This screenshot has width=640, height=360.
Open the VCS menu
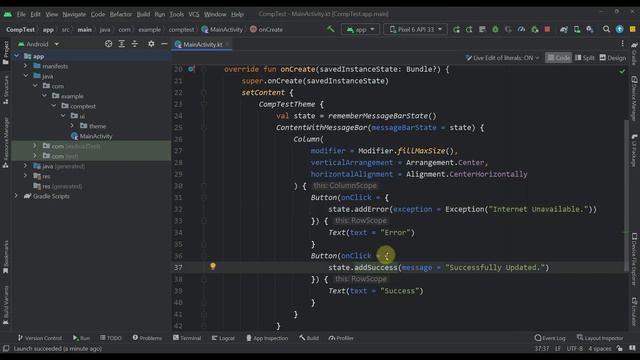pyautogui.click(x=193, y=14)
